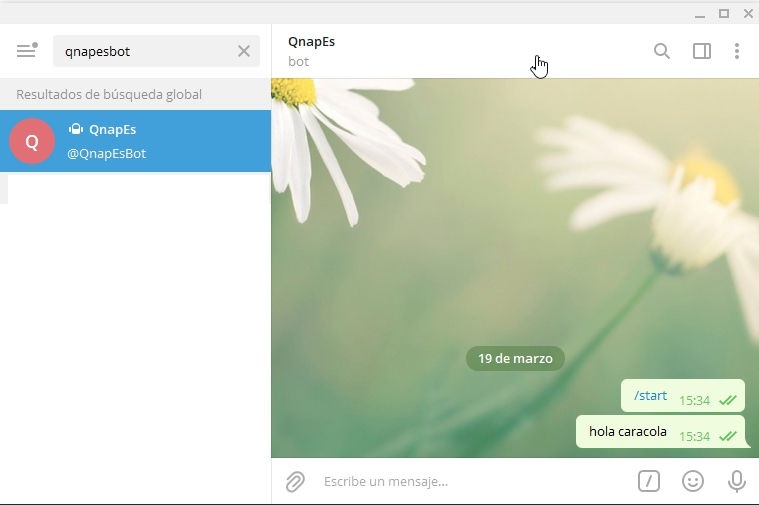Toggle the right info side panel
759x505 pixels.
[x=701, y=51]
